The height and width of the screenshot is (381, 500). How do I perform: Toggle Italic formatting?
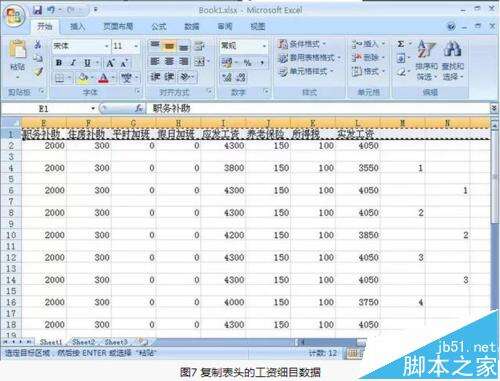73,63
